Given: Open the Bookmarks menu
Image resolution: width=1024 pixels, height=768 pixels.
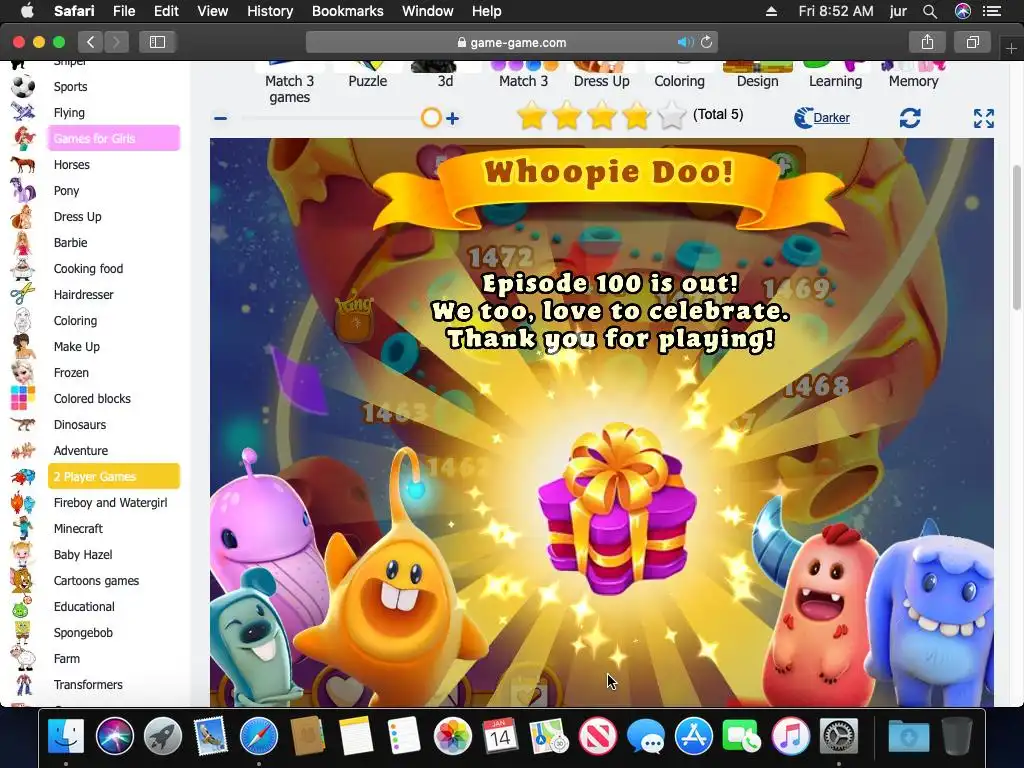Looking at the screenshot, I should (347, 11).
